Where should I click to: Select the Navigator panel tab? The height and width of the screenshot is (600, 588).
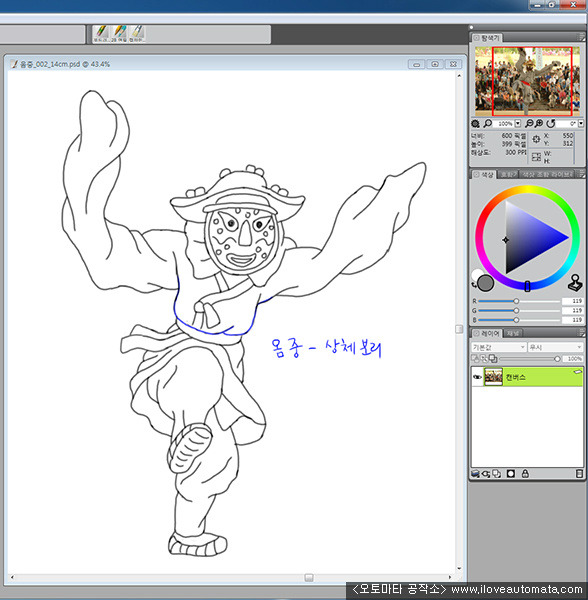(486, 38)
